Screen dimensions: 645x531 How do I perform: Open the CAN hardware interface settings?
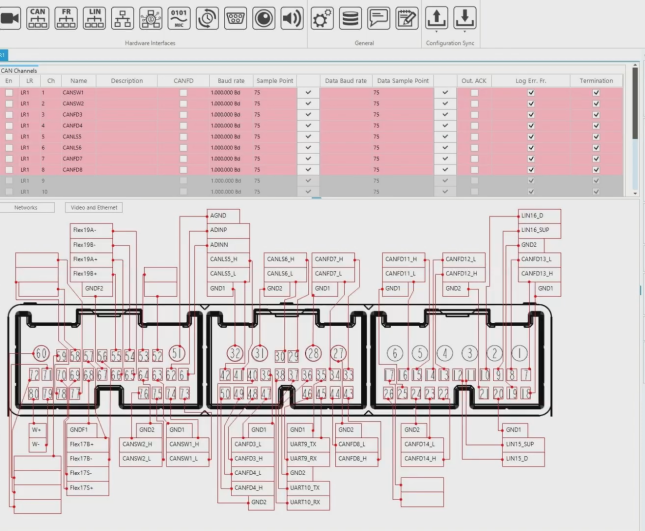coord(38,17)
